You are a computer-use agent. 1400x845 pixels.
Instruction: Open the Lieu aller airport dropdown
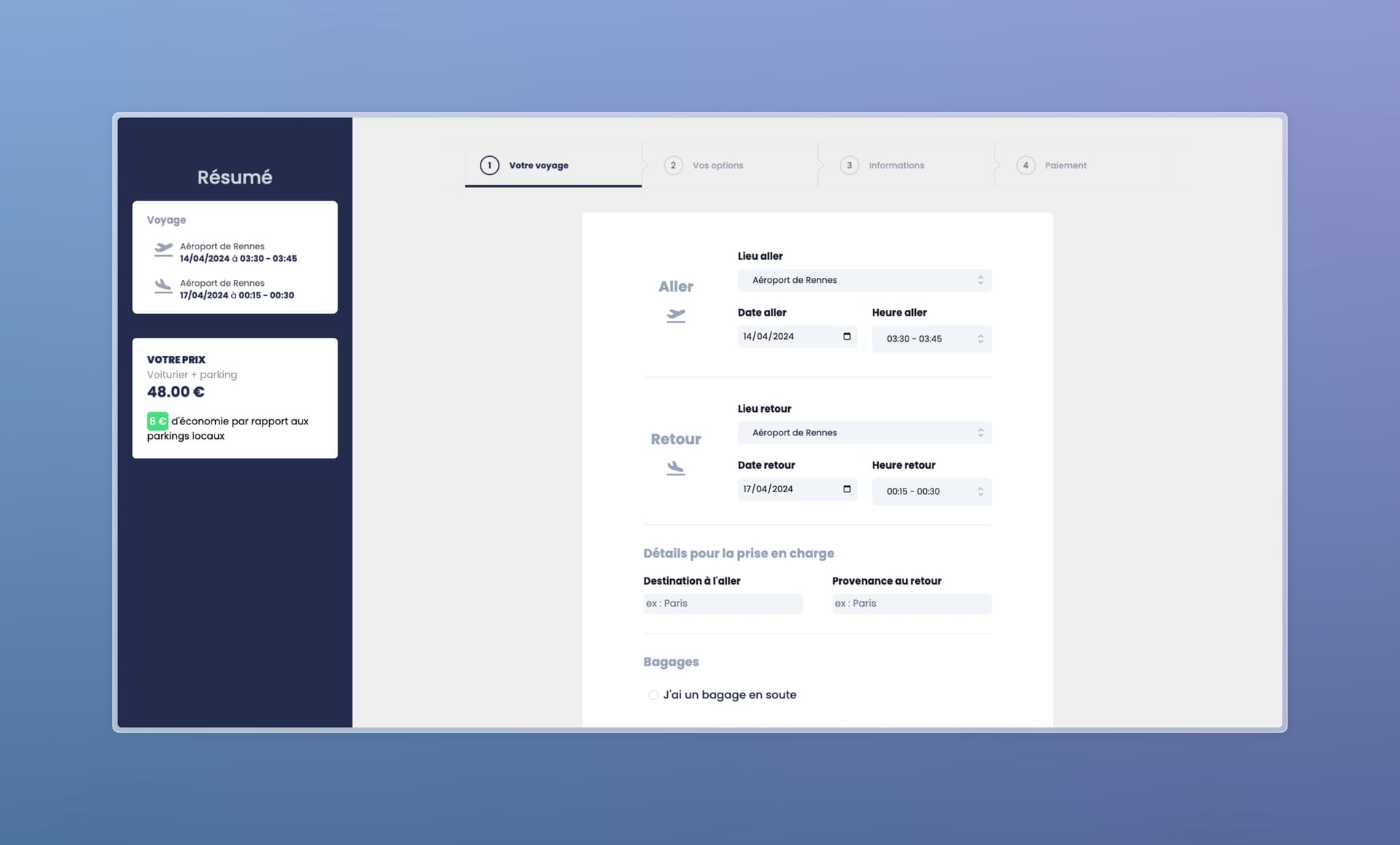864,280
